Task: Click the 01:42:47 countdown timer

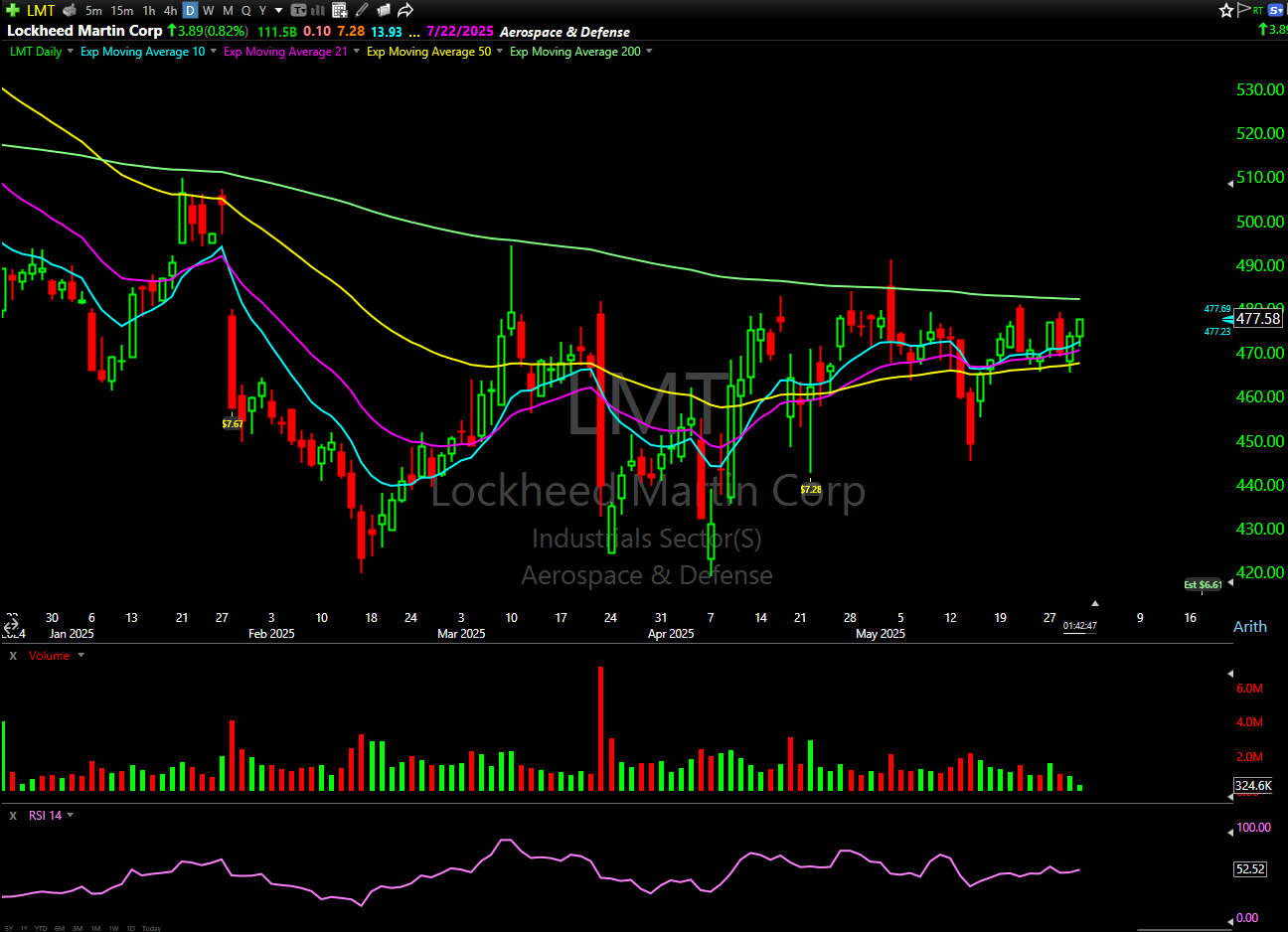Action: point(1080,627)
